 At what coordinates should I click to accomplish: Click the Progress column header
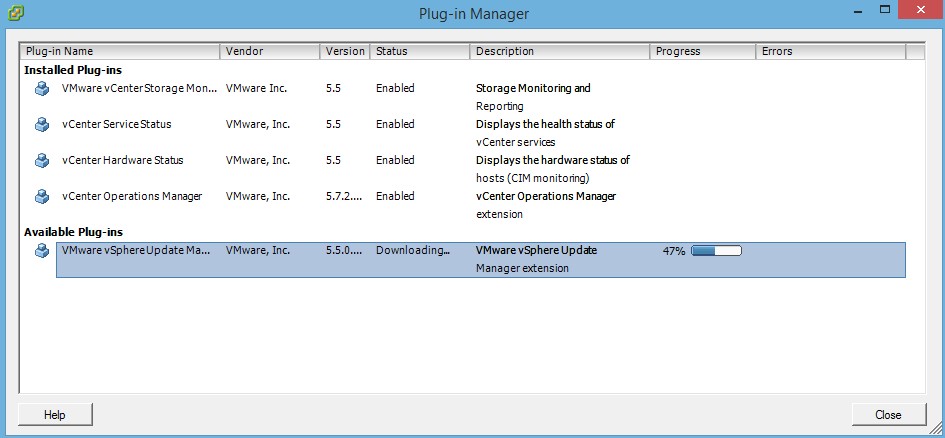[x=703, y=52]
